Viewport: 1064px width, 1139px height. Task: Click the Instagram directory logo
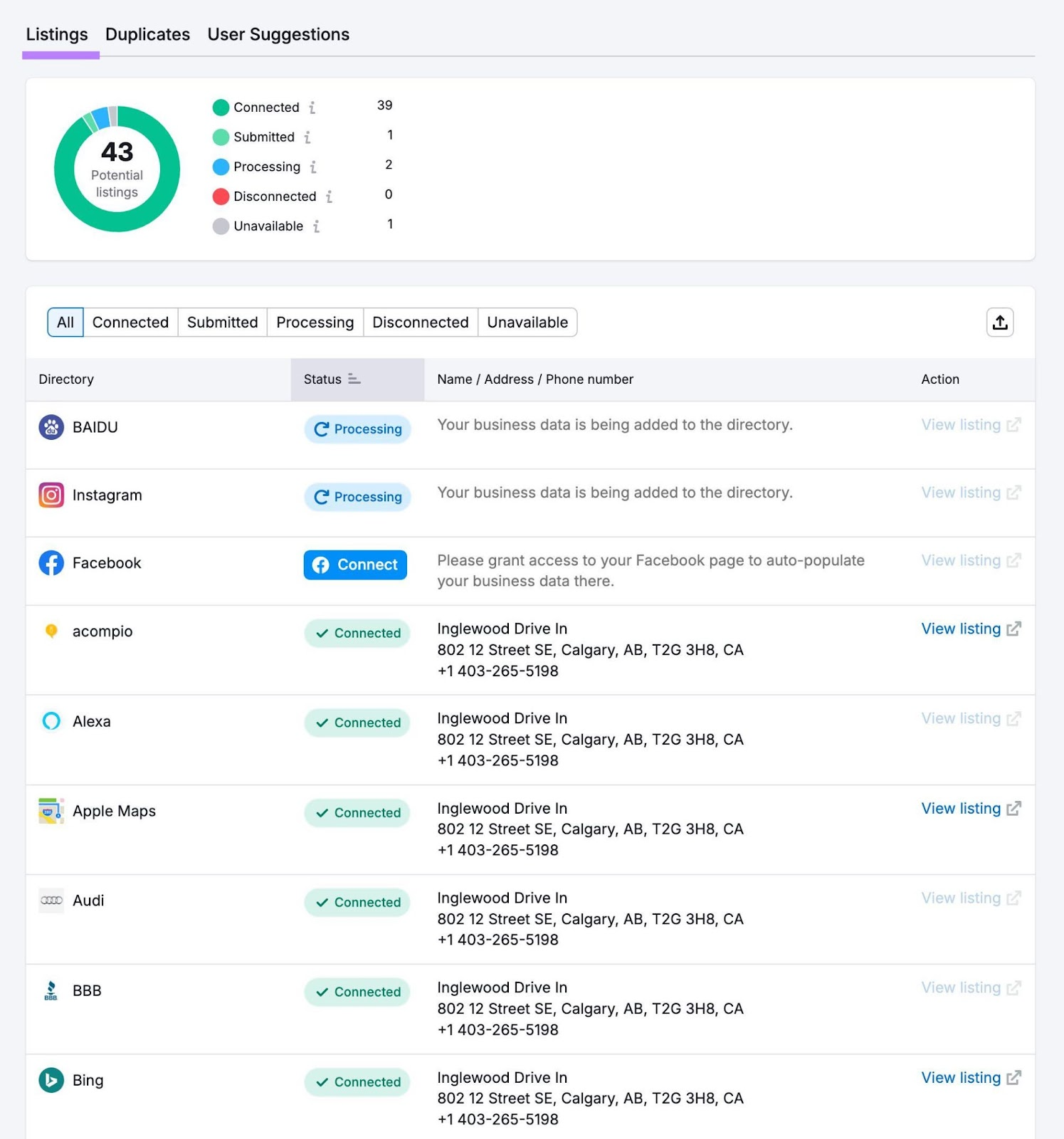click(x=51, y=495)
